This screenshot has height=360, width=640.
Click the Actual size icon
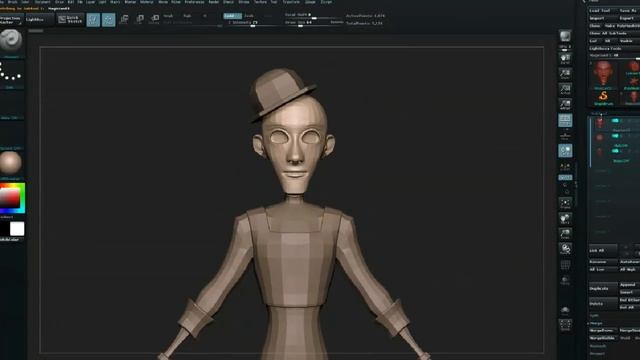pyautogui.click(x=565, y=89)
